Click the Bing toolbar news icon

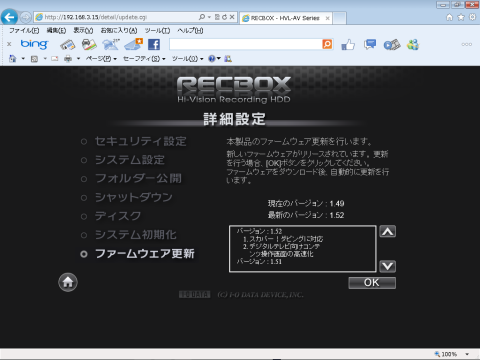click(68, 45)
